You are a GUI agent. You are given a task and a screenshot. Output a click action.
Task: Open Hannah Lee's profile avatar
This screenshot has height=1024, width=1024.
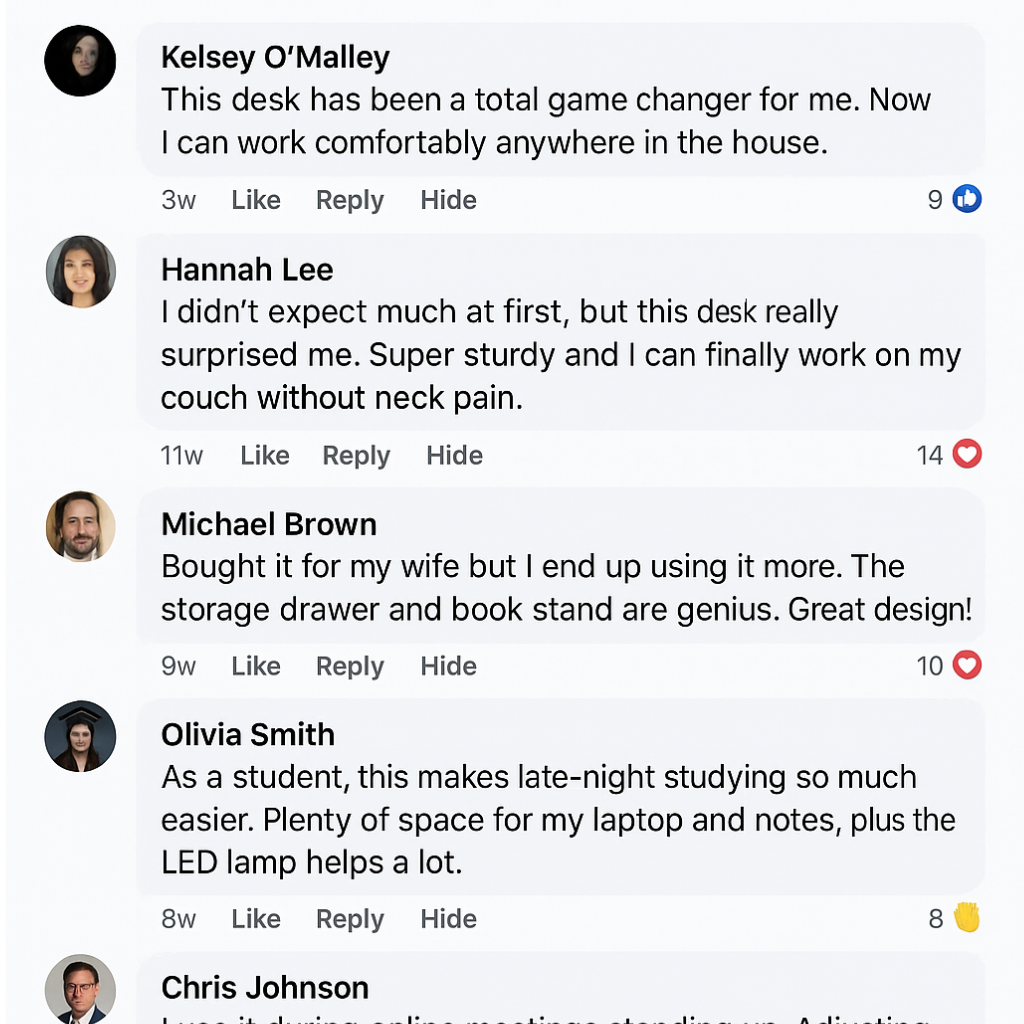pyautogui.click(x=80, y=271)
